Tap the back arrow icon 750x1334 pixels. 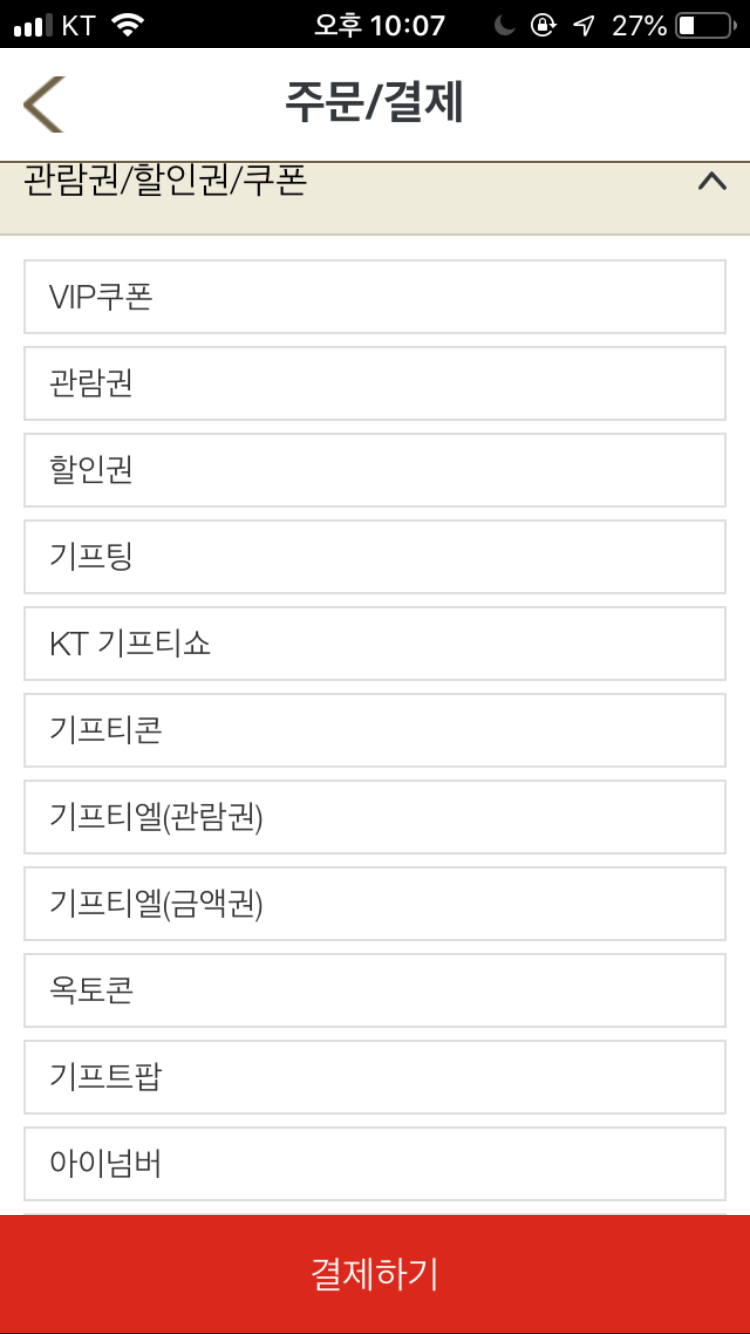coord(43,104)
